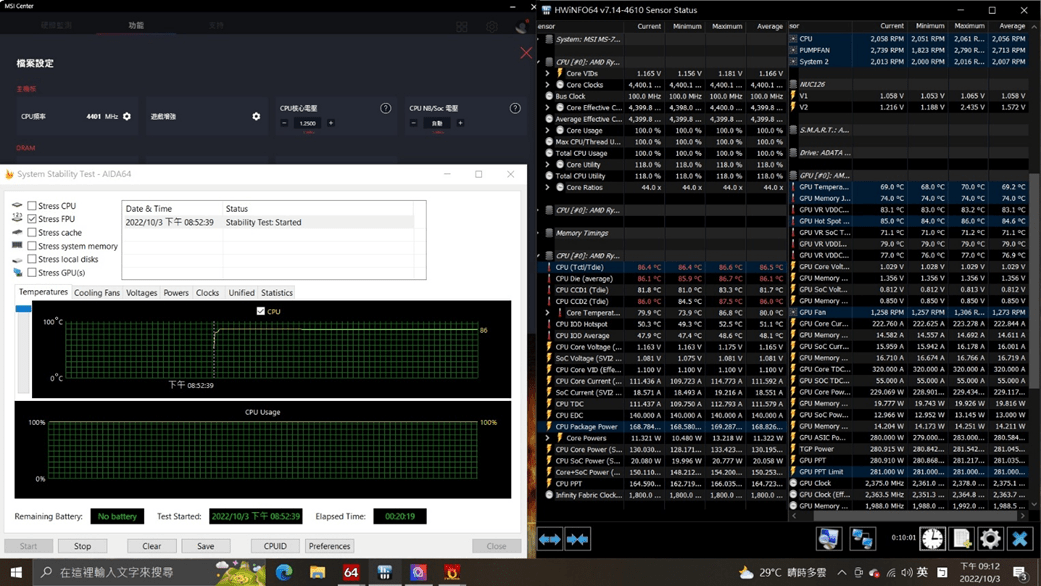Click help icon for CPU core voltage
This screenshot has width=1041, height=586.
(385, 108)
